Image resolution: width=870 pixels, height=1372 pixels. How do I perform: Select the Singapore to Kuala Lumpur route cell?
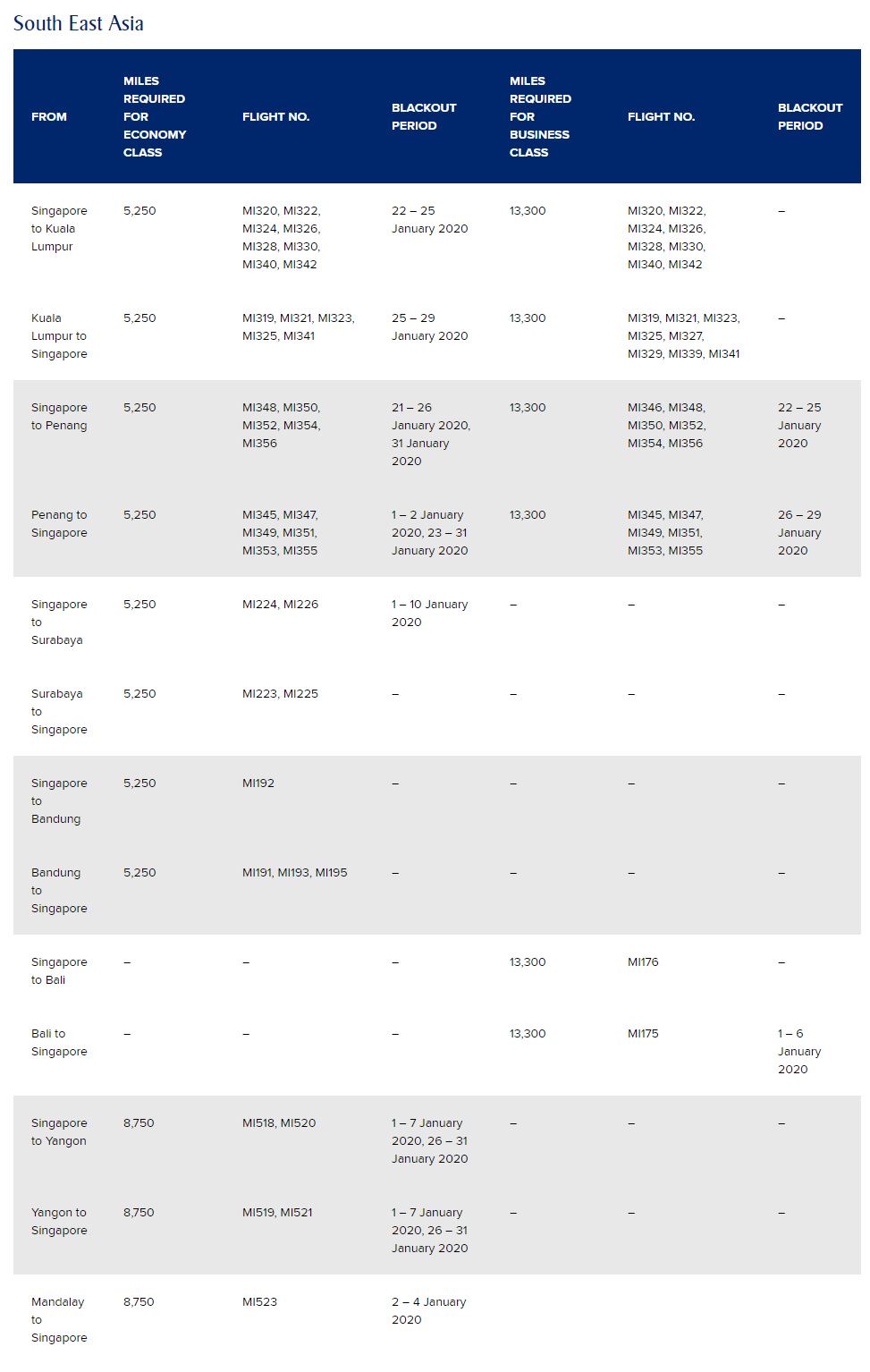pos(59,228)
